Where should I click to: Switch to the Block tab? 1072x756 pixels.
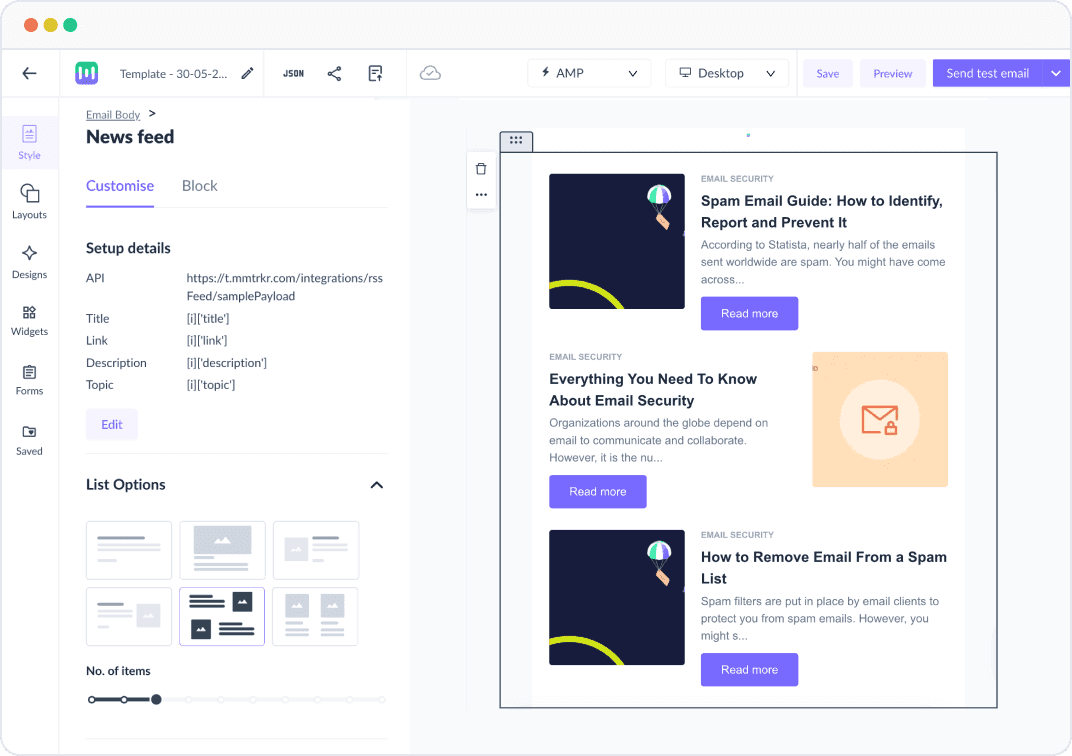tap(199, 186)
